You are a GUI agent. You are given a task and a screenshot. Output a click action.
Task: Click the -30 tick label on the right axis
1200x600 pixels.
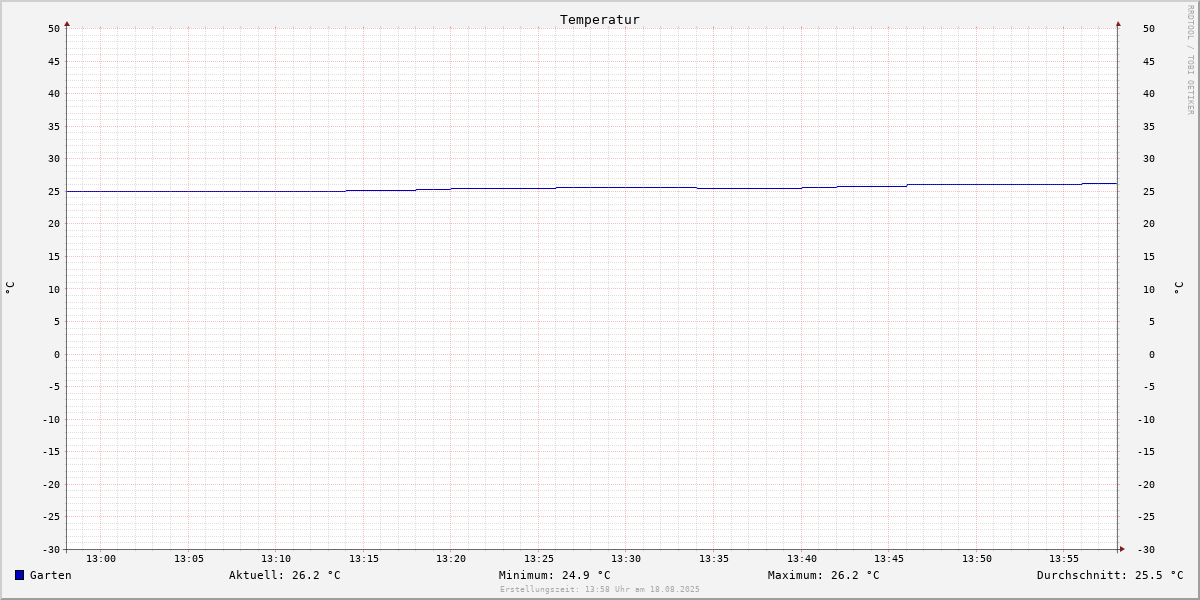click(1146, 549)
